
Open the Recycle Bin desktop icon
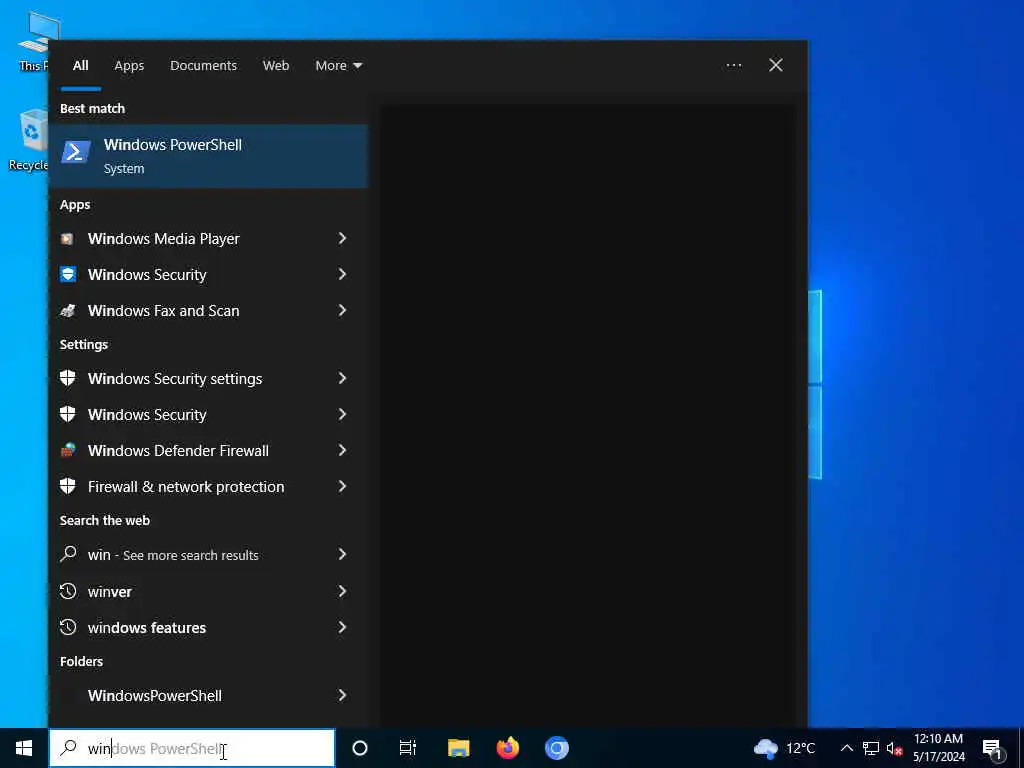click(x=30, y=140)
